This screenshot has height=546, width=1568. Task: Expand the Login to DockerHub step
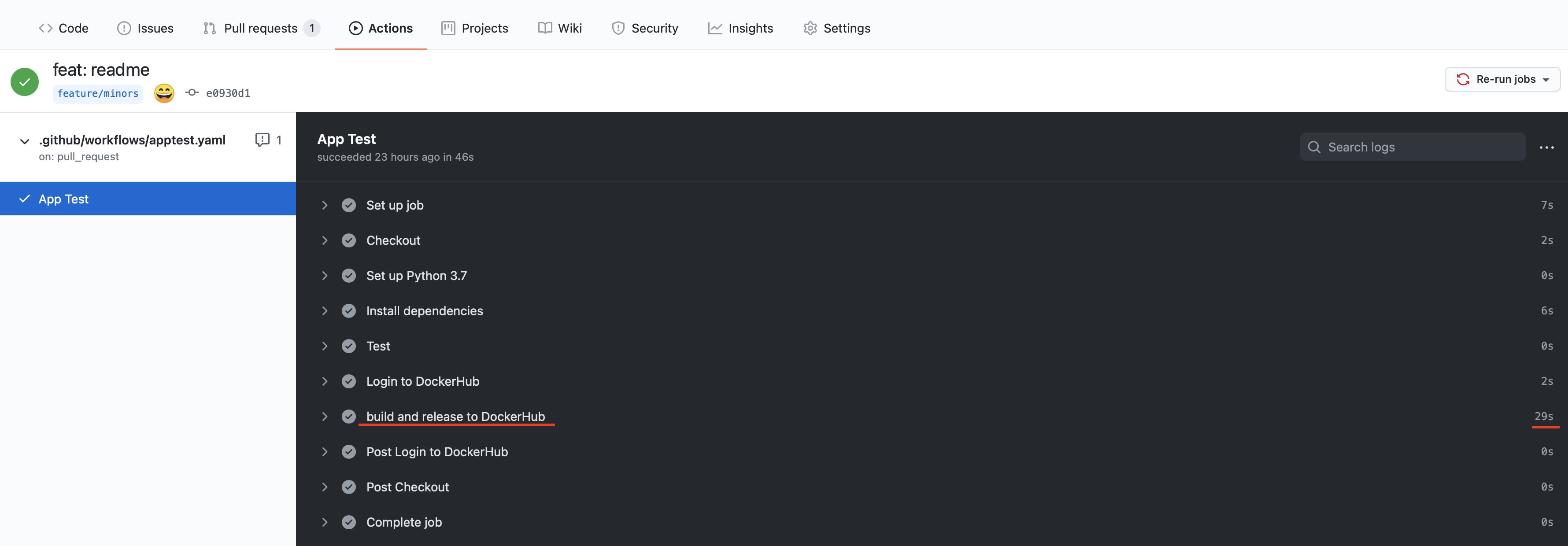[x=325, y=381]
